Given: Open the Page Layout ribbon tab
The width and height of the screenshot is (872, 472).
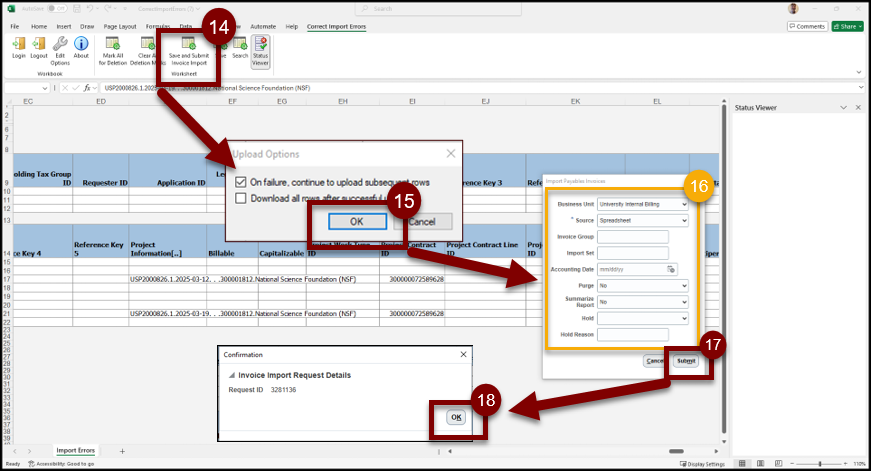Looking at the screenshot, I should coord(120,25).
